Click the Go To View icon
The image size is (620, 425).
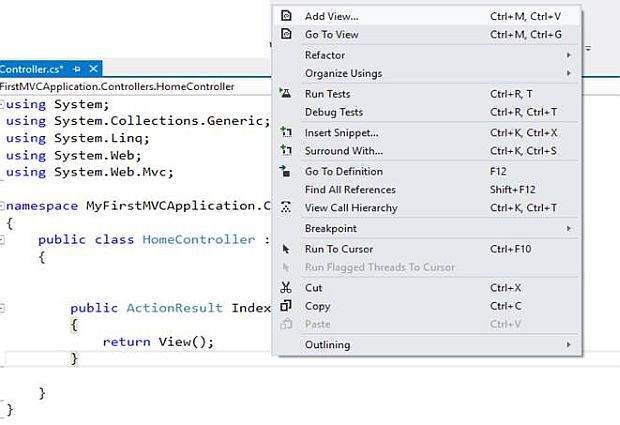coord(286,34)
